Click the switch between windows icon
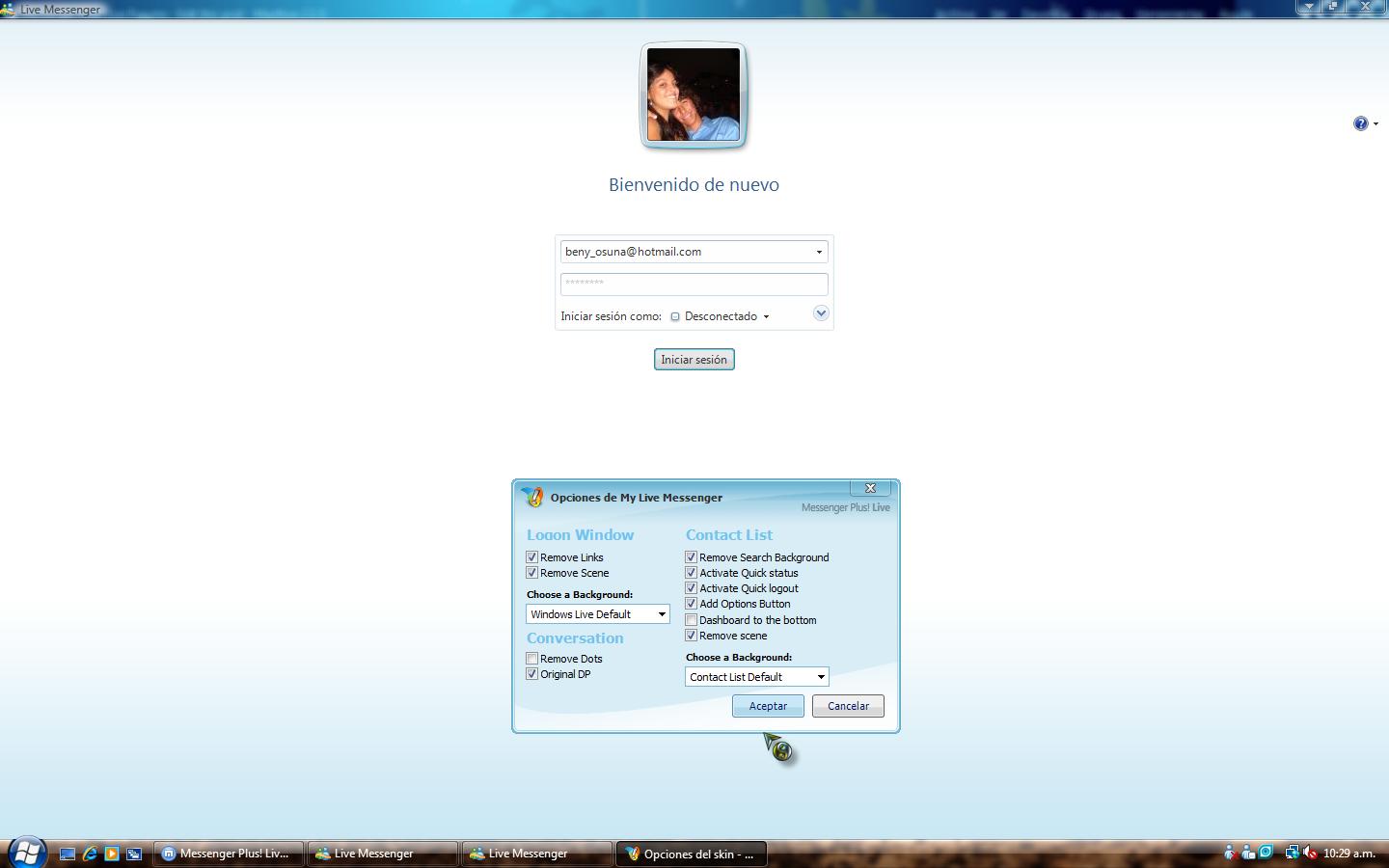This screenshot has height=868, width=1389. [x=134, y=854]
